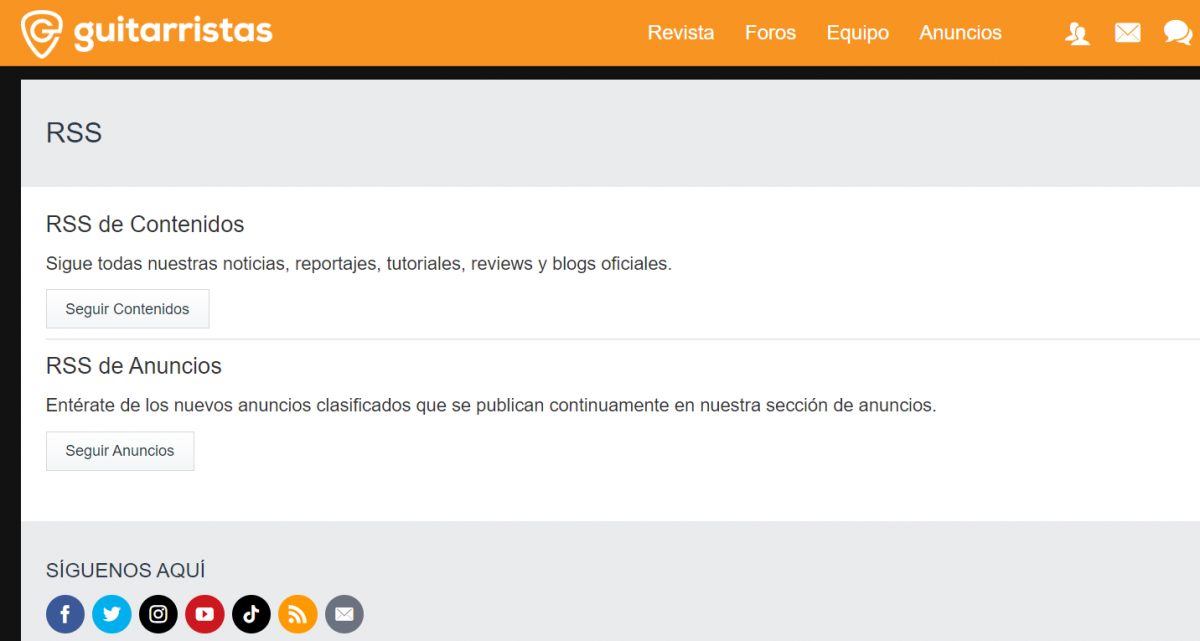This screenshot has width=1200, height=641.
Task: Click the SÍGUENOS AQUÍ heading
Action: click(x=126, y=570)
